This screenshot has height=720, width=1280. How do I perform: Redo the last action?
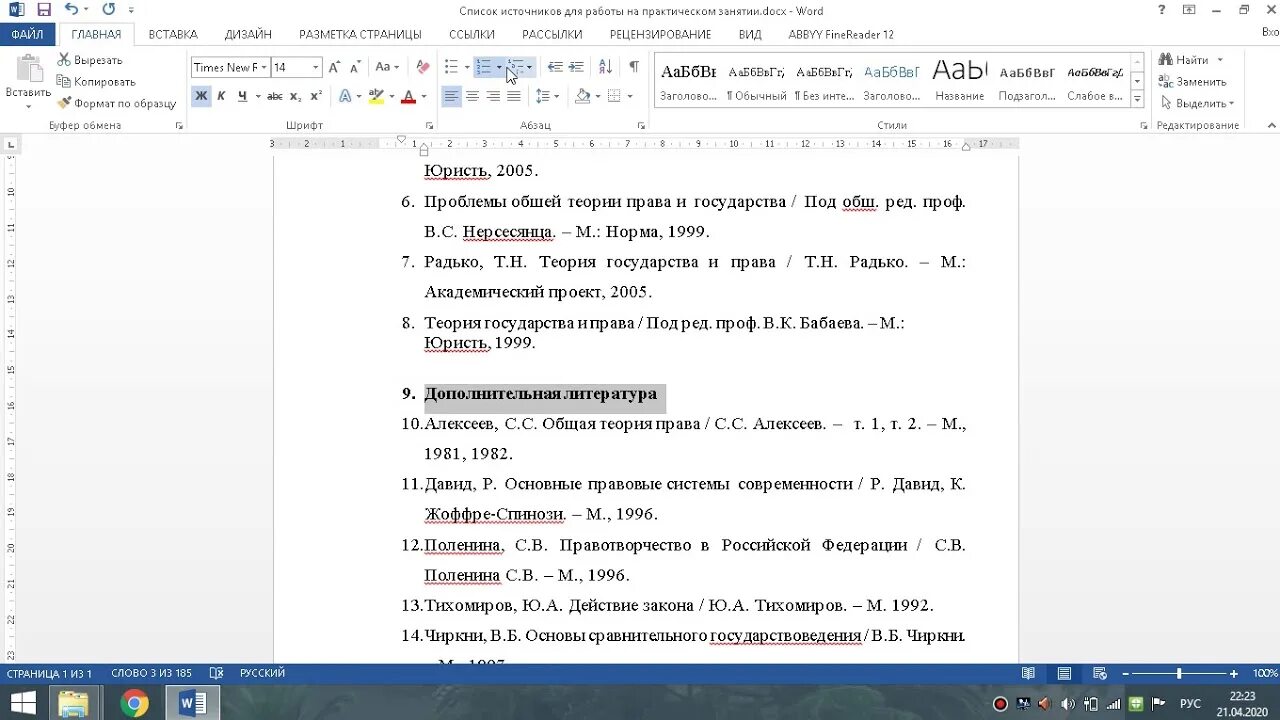pyautogui.click(x=108, y=10)
